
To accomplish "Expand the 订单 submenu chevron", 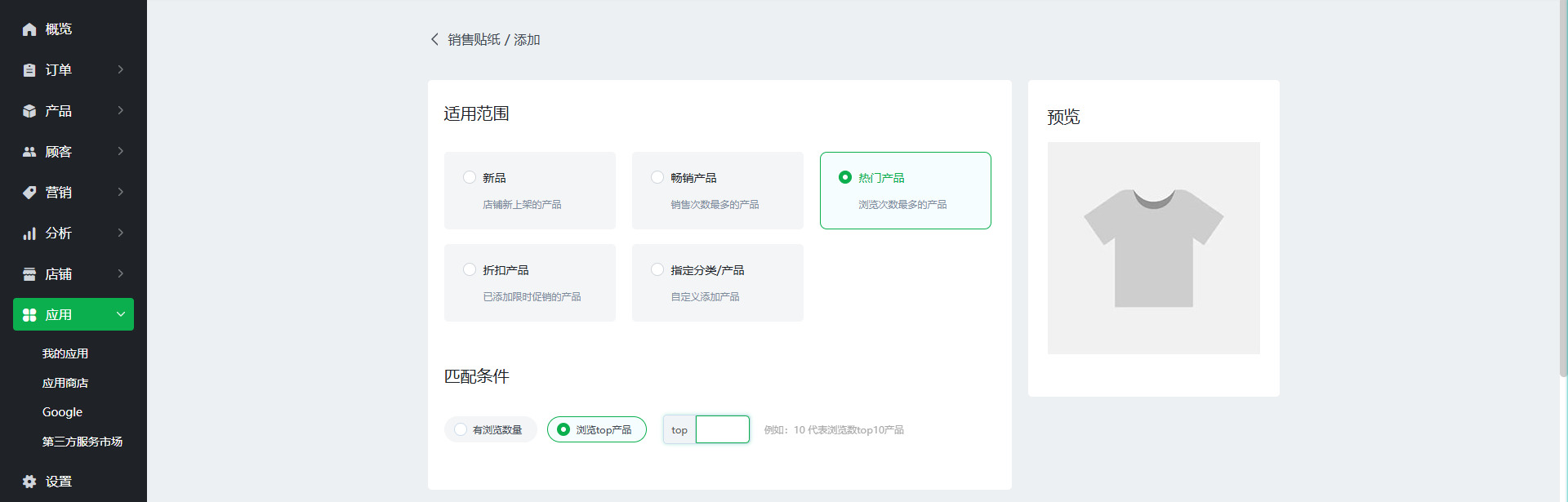I will [x=121, y=69].
